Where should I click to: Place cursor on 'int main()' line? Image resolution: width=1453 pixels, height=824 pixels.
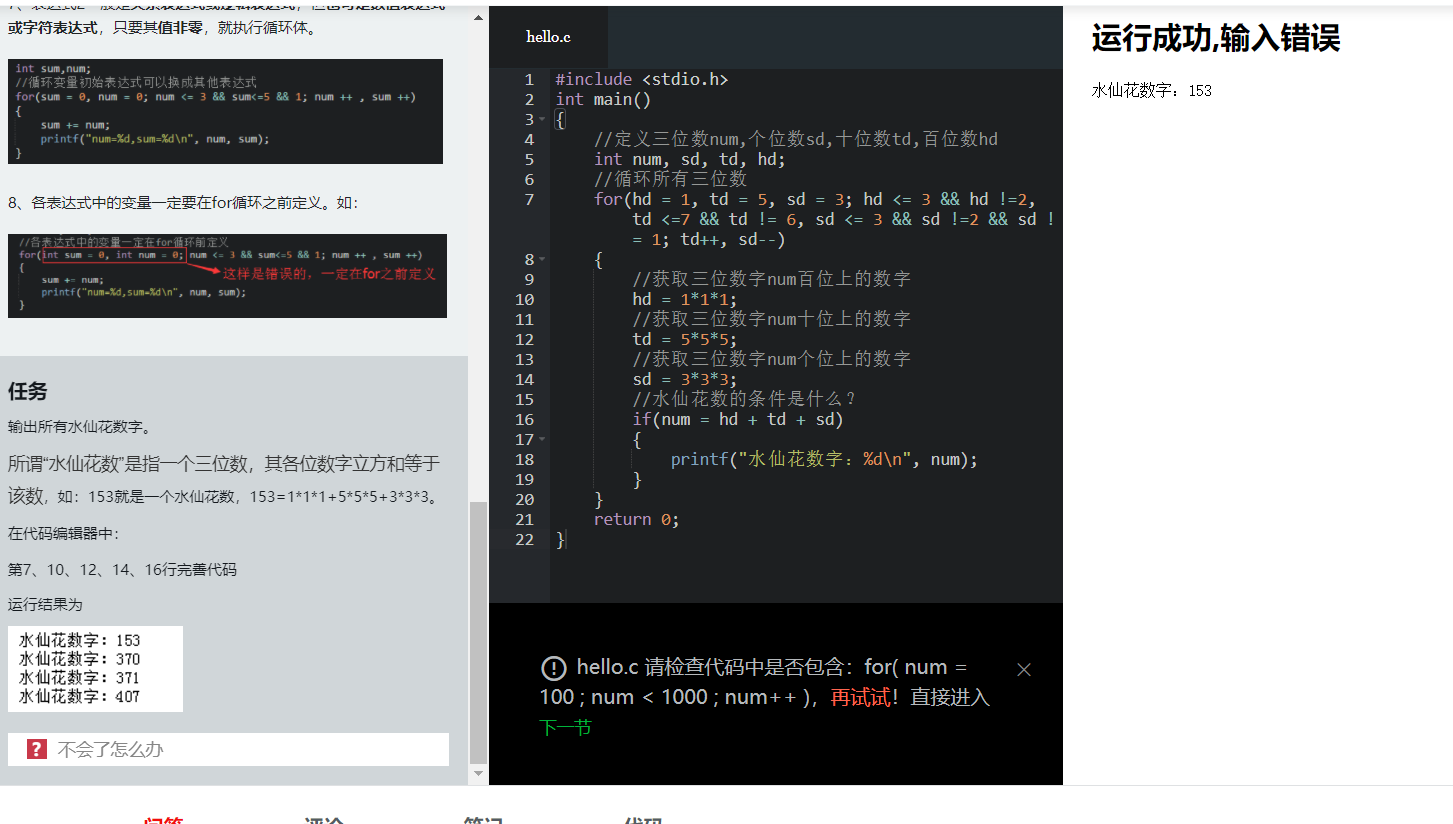(603, 99)
